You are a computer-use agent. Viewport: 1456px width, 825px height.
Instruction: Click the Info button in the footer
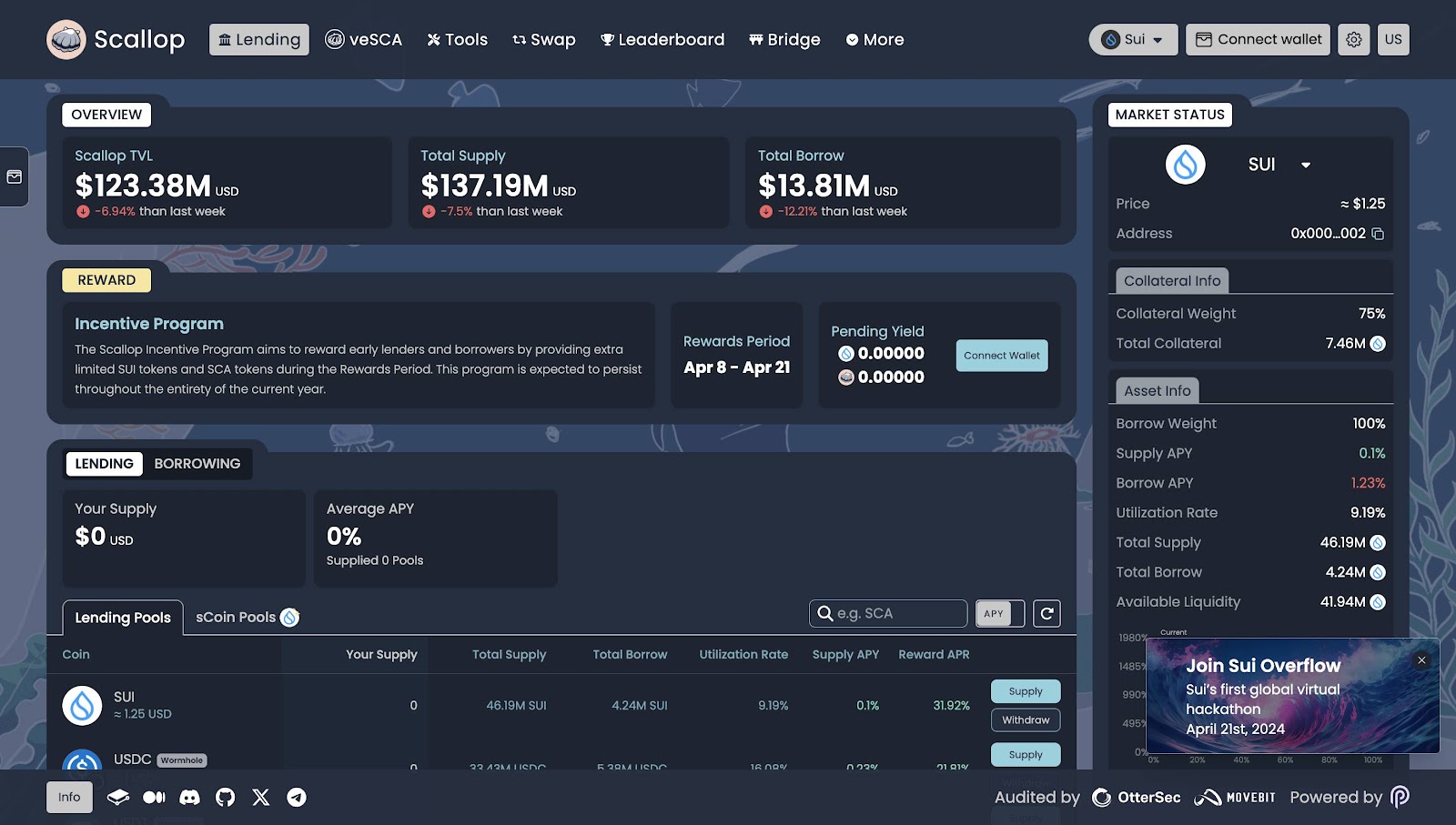coord(69,798)
